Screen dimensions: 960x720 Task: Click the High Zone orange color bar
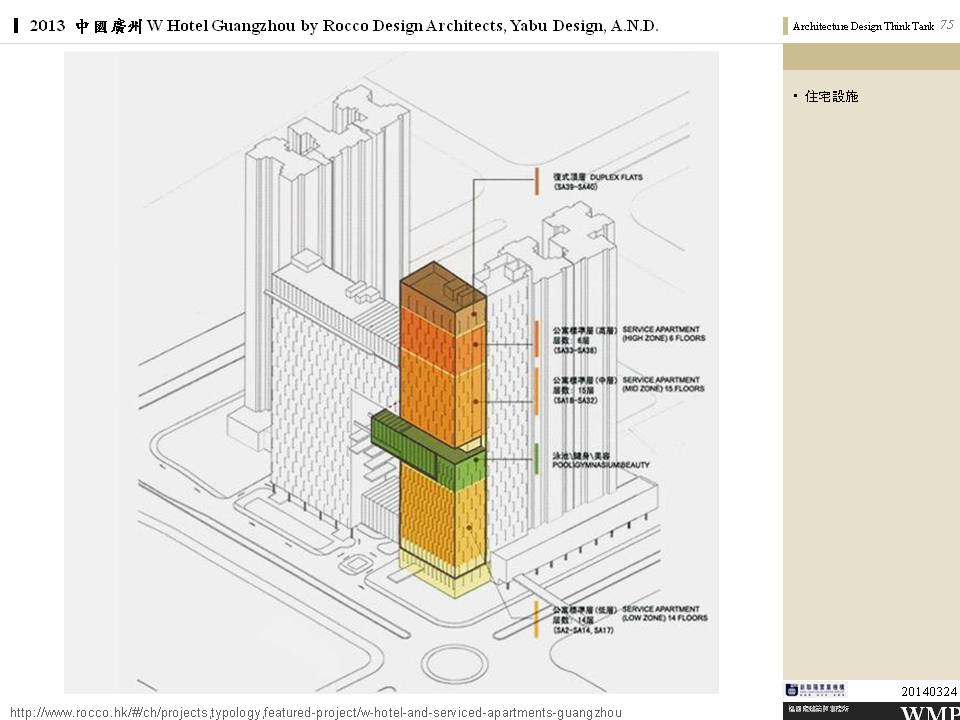pyautogui.click(x=538, y=338)
